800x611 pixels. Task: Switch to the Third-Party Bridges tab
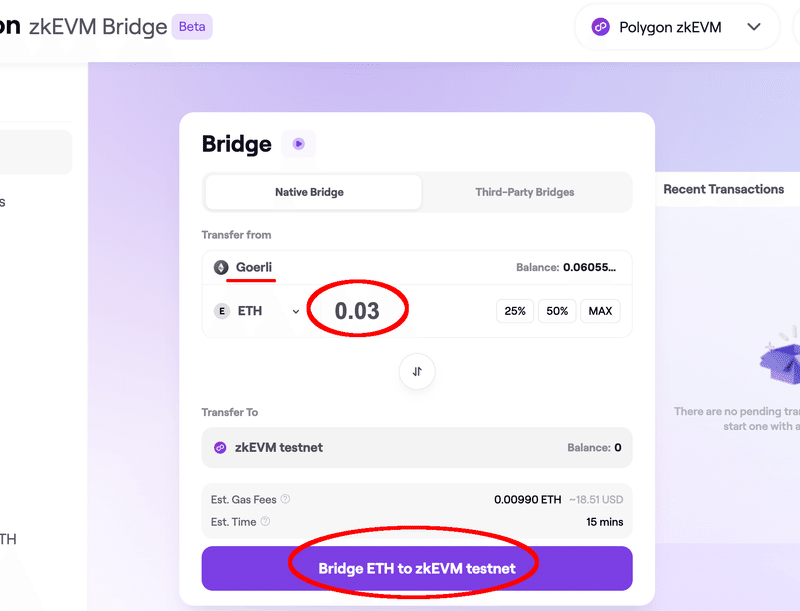(524, 192)
